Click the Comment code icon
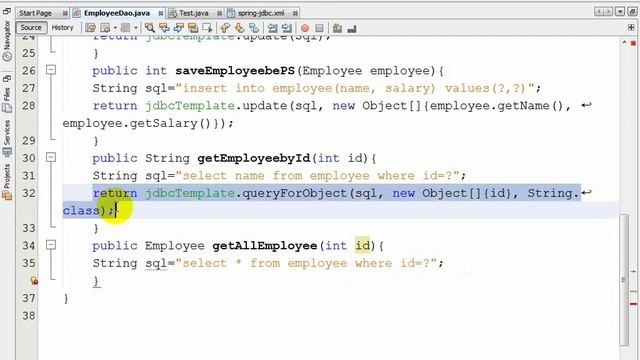 [337, 28]
